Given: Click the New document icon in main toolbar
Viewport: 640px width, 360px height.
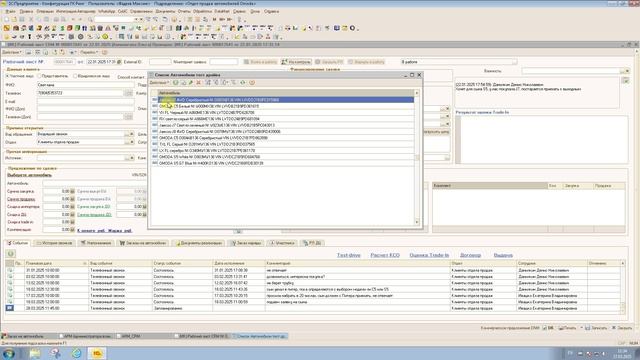Looking at the screenshot, I should pyautogui.click(x=7, y=19).
